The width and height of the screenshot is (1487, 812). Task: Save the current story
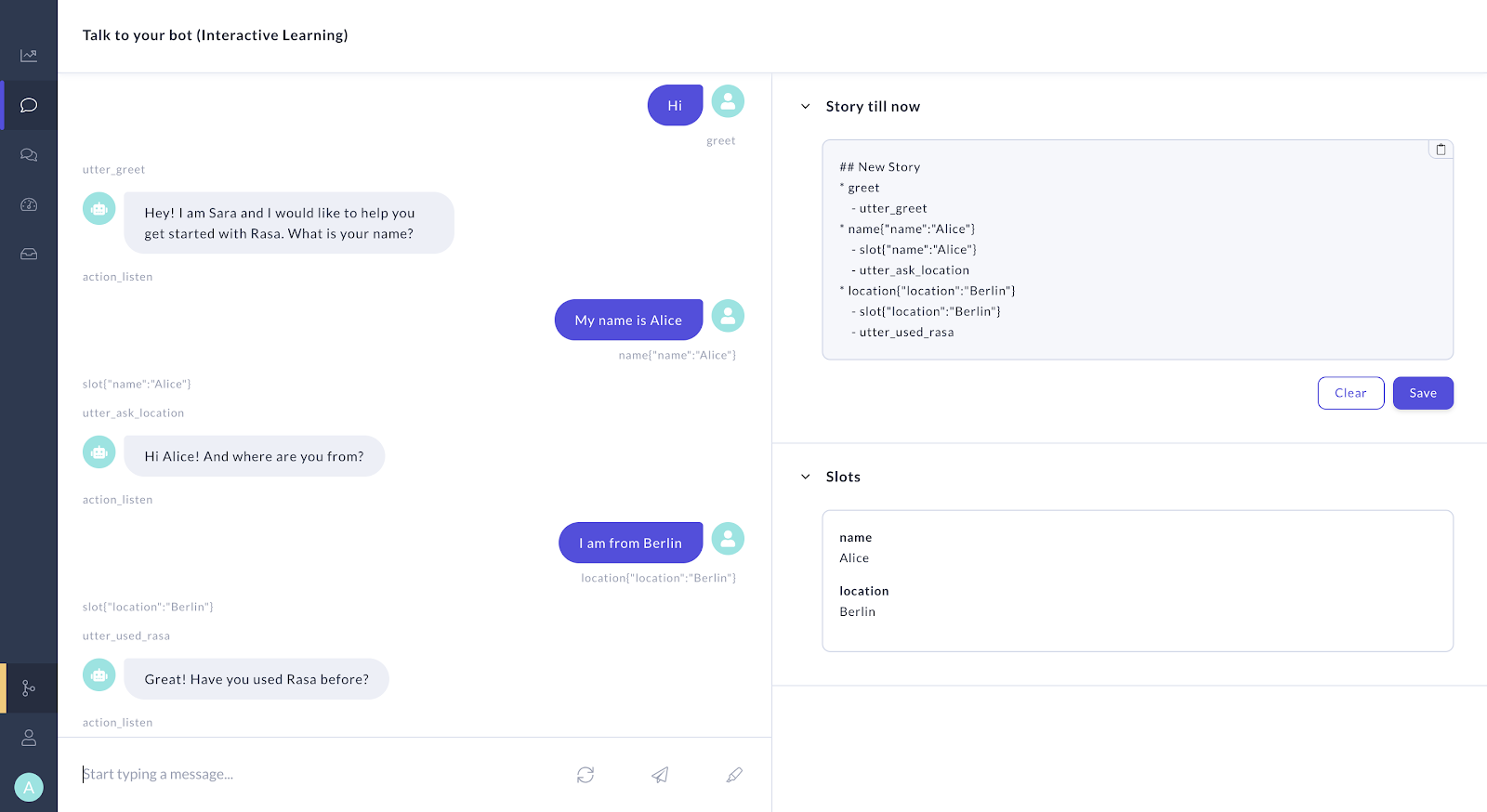coord(1423,393)
